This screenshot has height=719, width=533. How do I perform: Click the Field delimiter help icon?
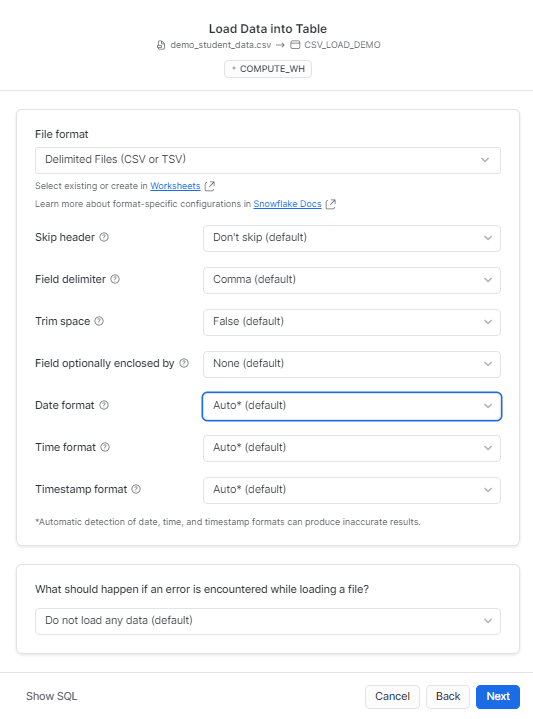pos(115,279)
